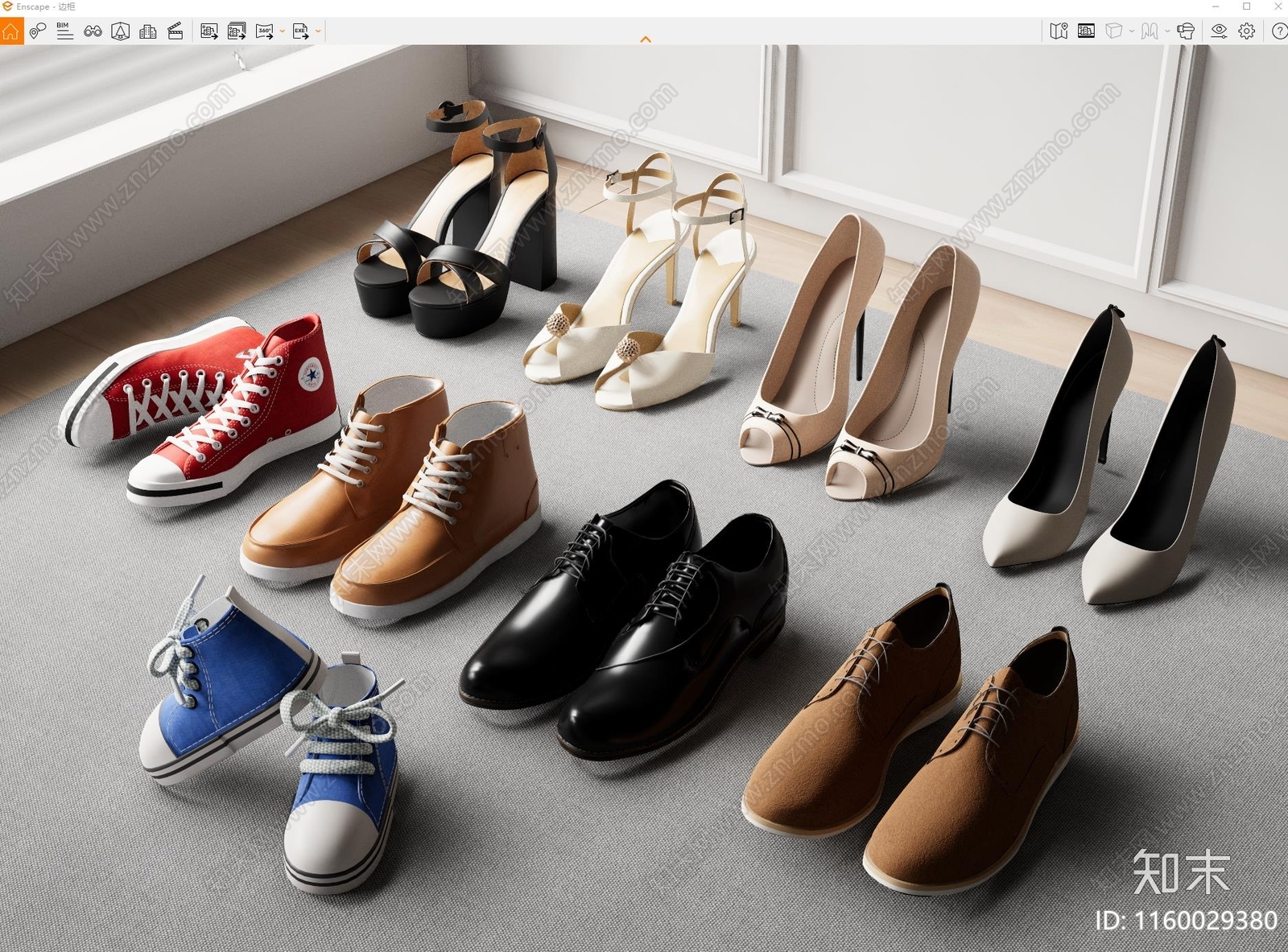The width and height of the screenshot is (1288, 952).
Task: Open the visual settings eye icon
Action: pyautogui.click(x=1219, y=31)
